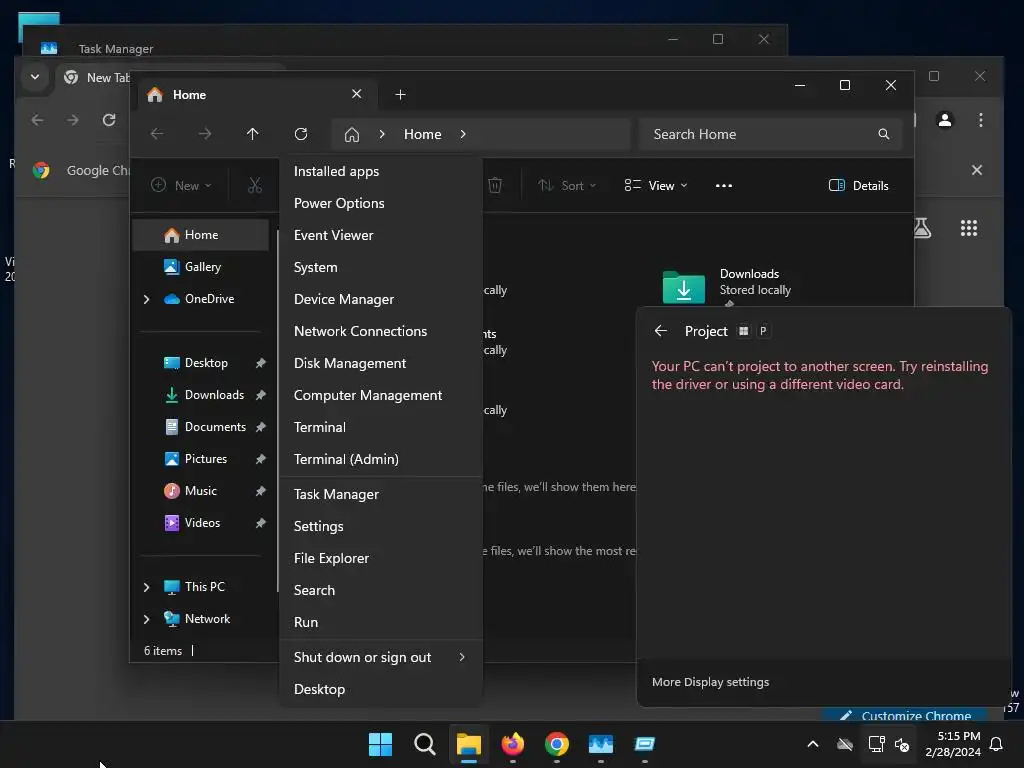Open Chrome from the taskbar
Viewport: 1024px width, 768px height.
tap(557, 744)
